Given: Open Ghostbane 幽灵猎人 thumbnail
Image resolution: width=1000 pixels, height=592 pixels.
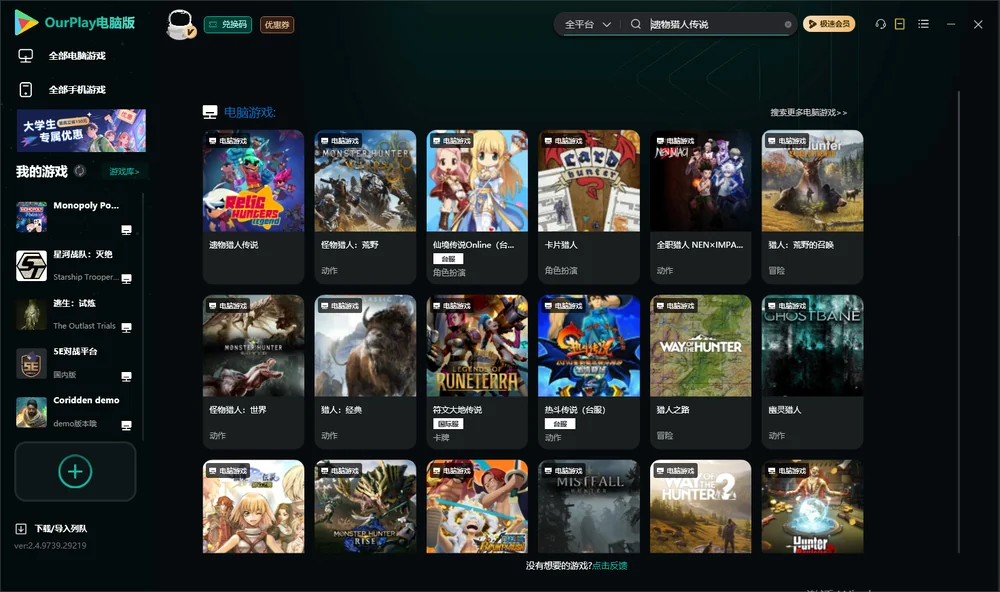Looking at the screenshot, I should coord(812,346).
